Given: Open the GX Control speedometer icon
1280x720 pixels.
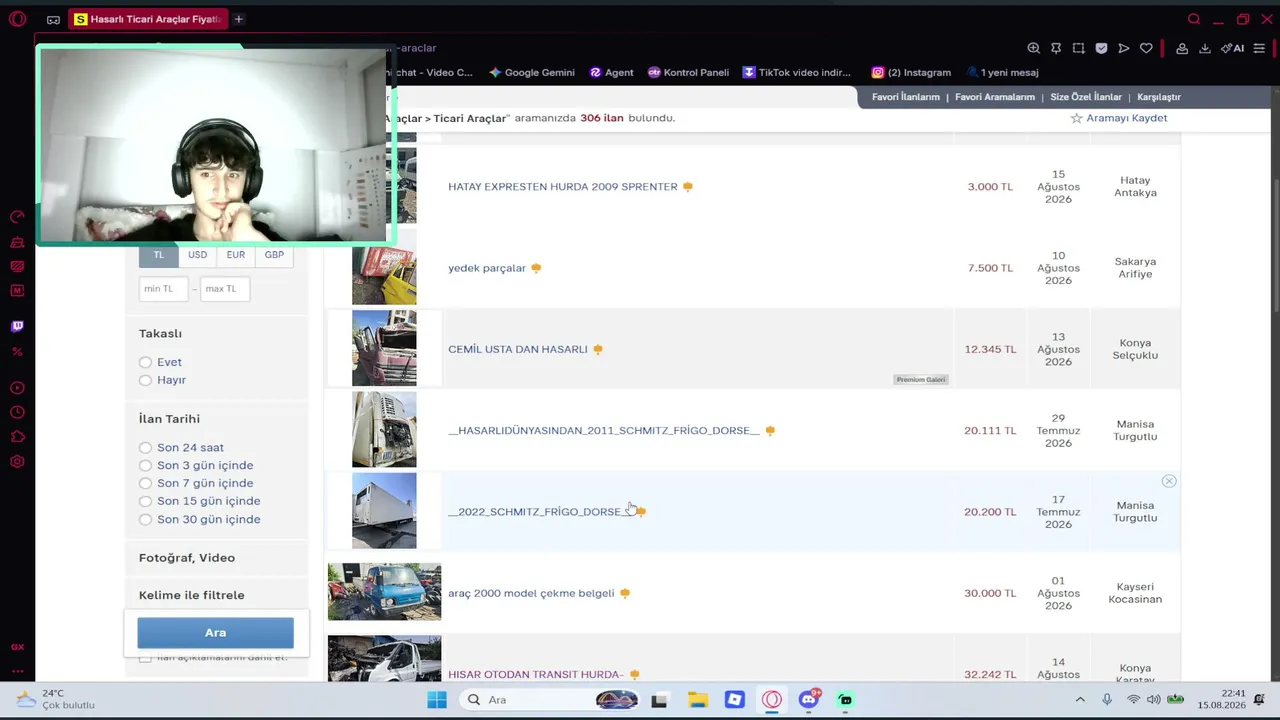Looking at the screenshot, I should click(x=17, y=217).
